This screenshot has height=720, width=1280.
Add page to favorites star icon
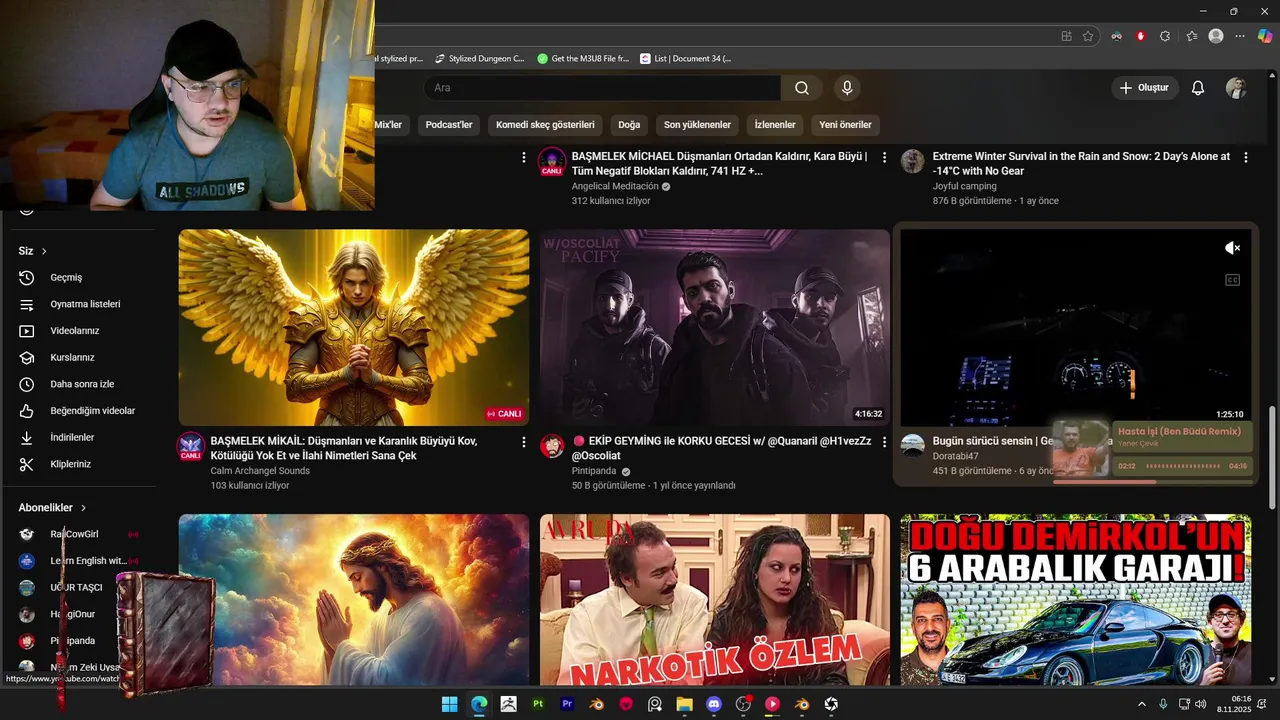(1088, 36)
